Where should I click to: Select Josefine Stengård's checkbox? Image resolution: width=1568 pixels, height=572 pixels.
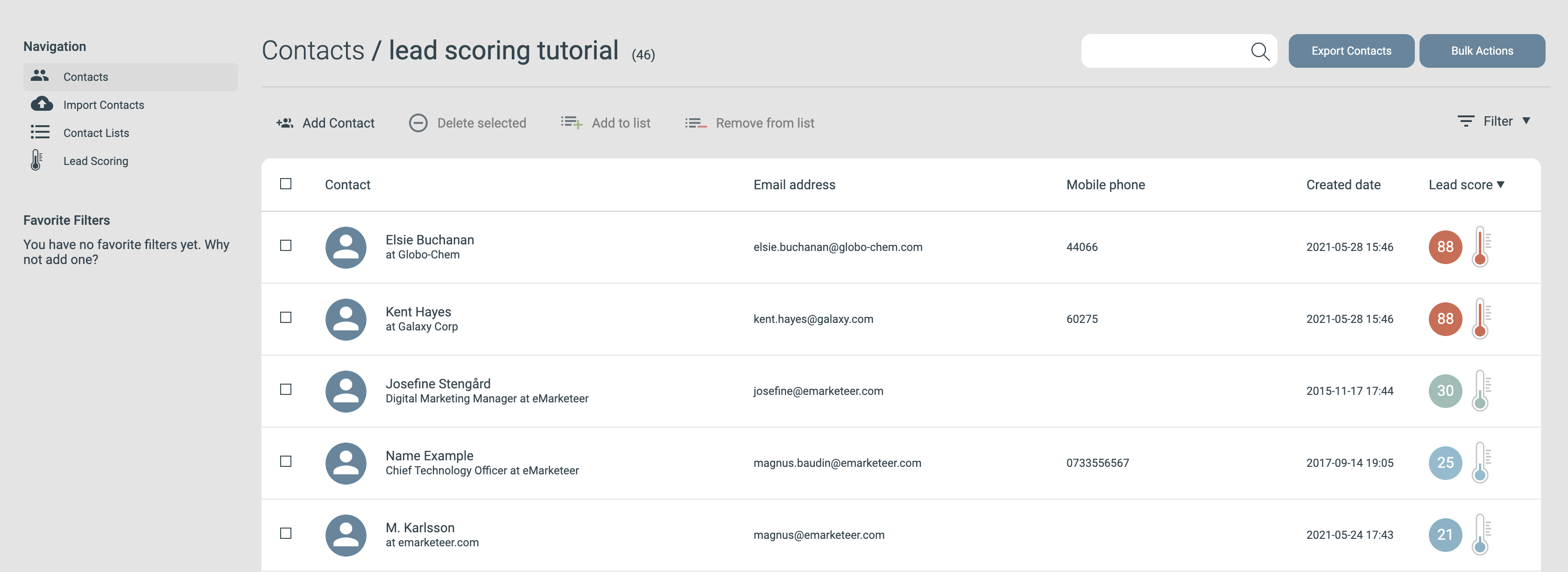coord(285,389)
